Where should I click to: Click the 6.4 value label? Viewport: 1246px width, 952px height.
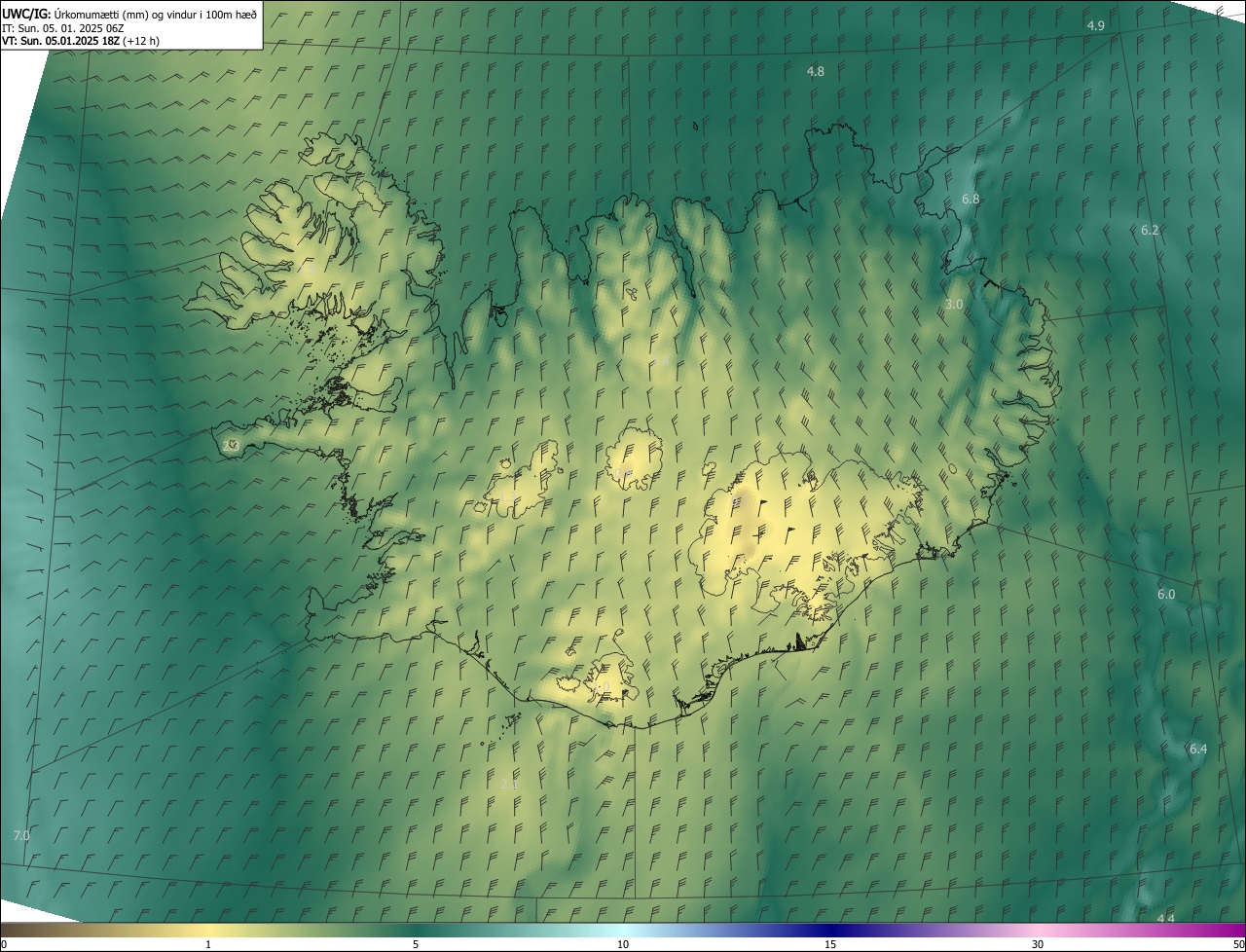(x=1198, y=749)
